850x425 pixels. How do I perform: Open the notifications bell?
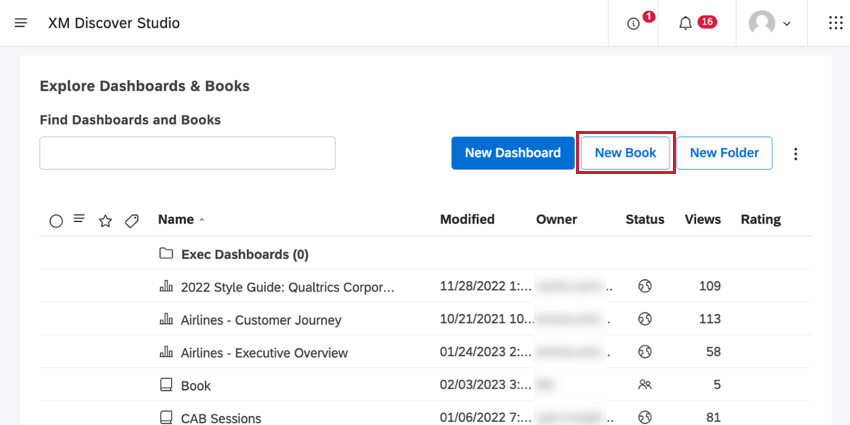pos(685,23)
